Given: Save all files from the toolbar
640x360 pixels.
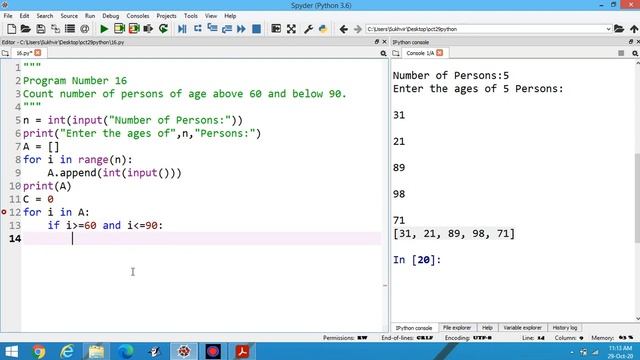Looking at the screenshot, I should click(55, 29).
